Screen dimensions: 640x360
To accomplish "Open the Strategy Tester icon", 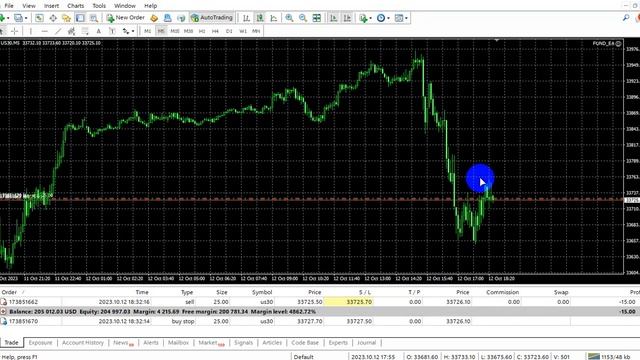I will click(x=94, y=18).
